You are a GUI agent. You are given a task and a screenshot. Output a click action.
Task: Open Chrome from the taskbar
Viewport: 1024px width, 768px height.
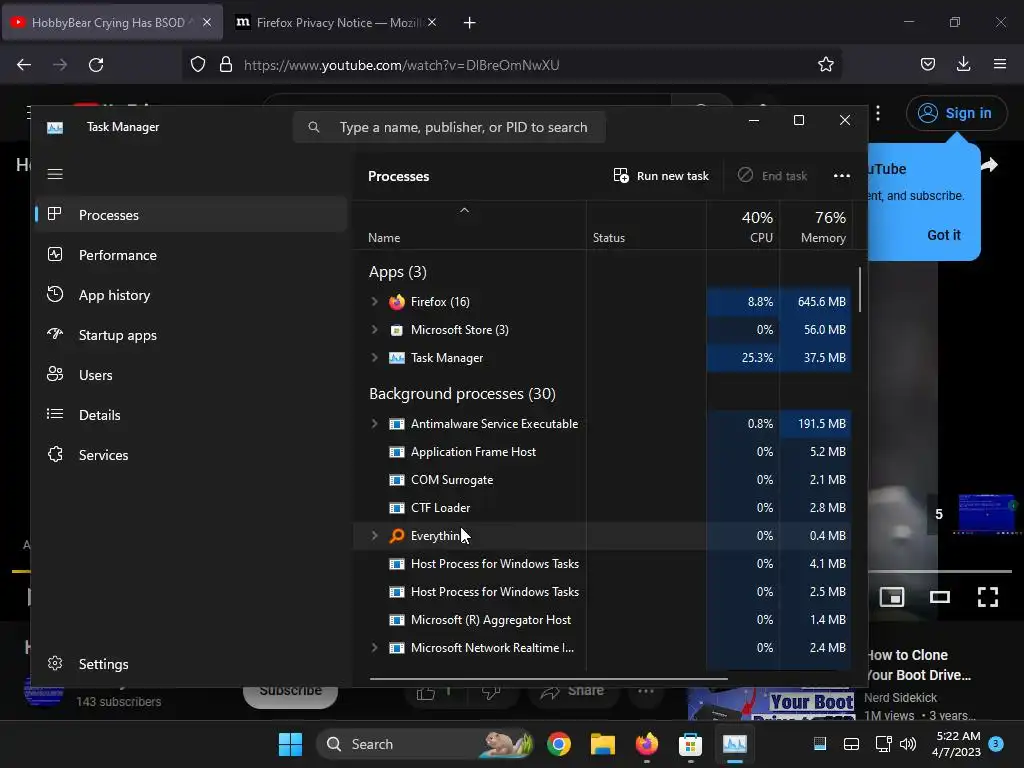[x=558, y=744]
